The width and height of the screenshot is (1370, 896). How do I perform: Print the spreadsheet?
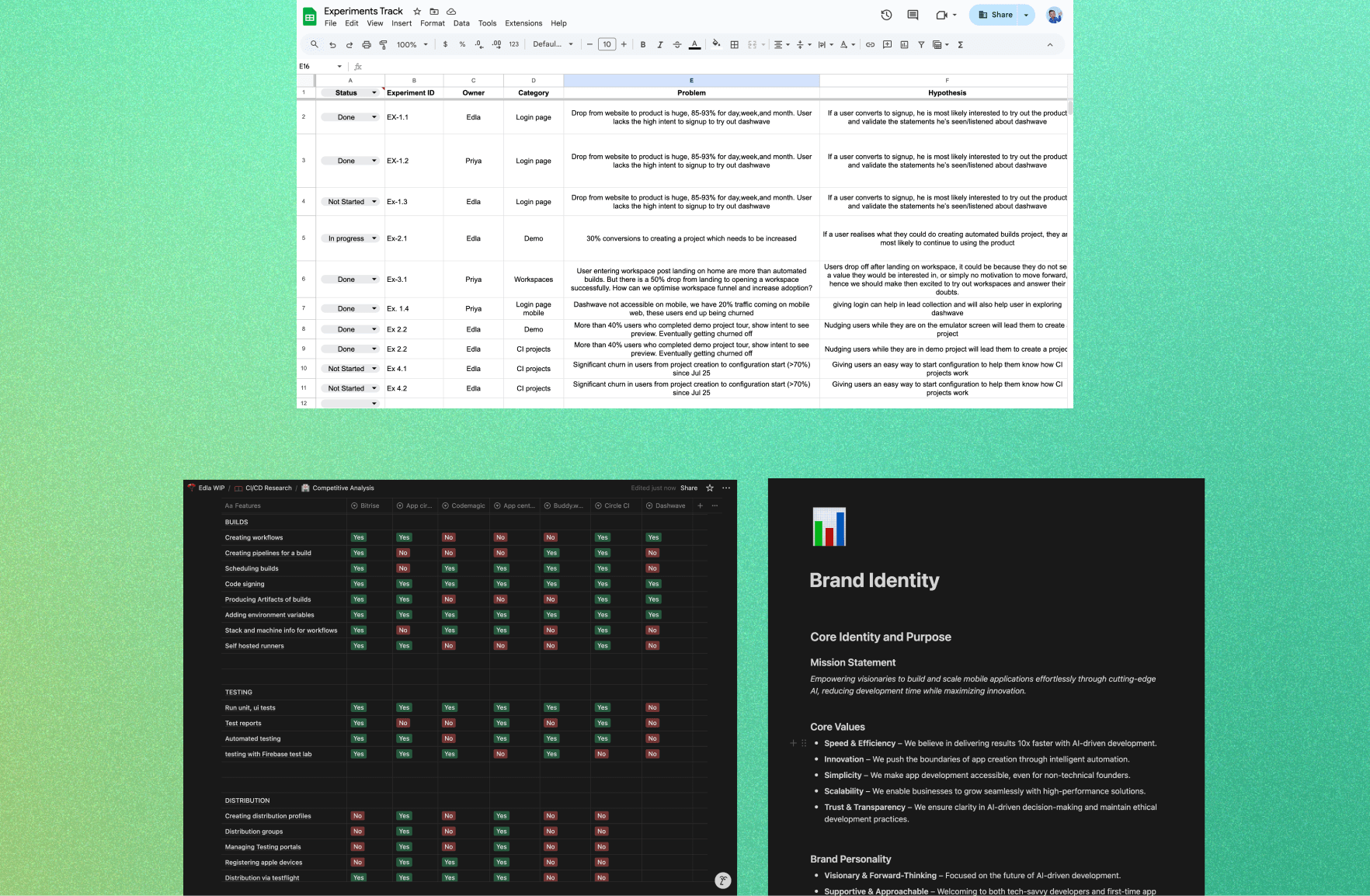pyautogui.click(x=367, y=44)
